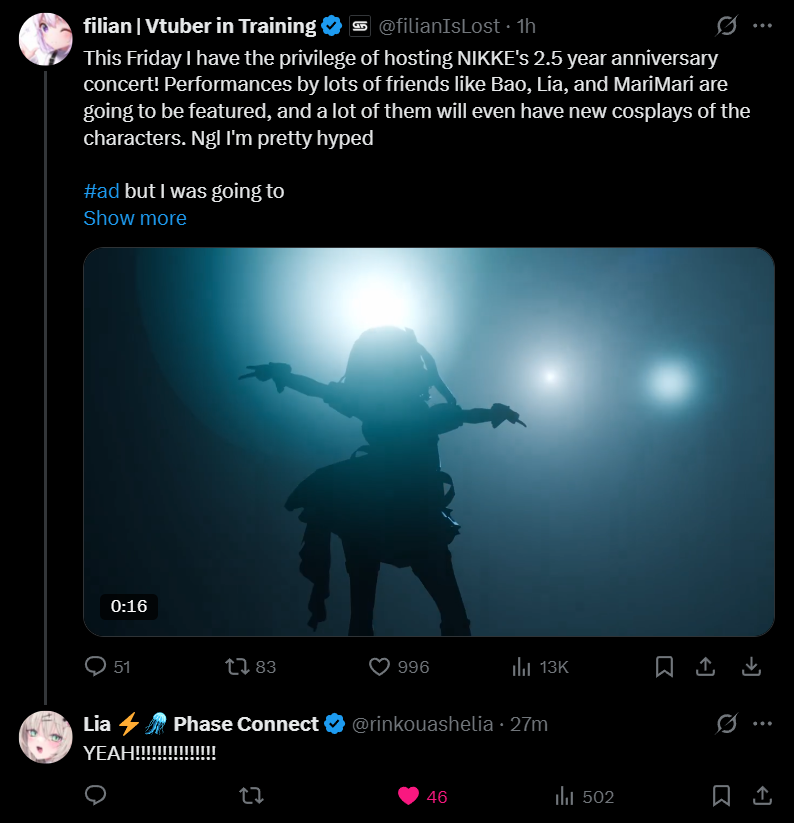
Task: Open more options menu on Lia's reply
Action: click(763, 724)
